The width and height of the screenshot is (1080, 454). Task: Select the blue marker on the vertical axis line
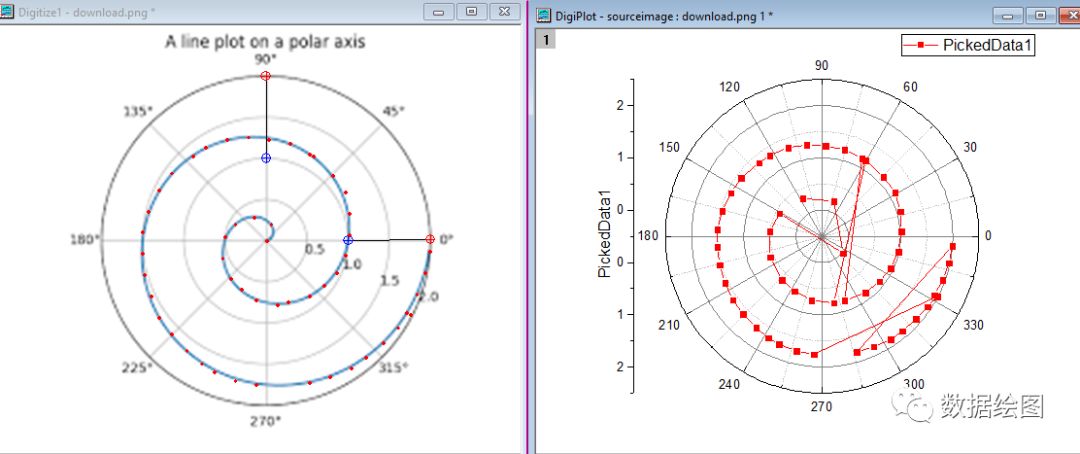pyautogui.click(x=266, y=158)
